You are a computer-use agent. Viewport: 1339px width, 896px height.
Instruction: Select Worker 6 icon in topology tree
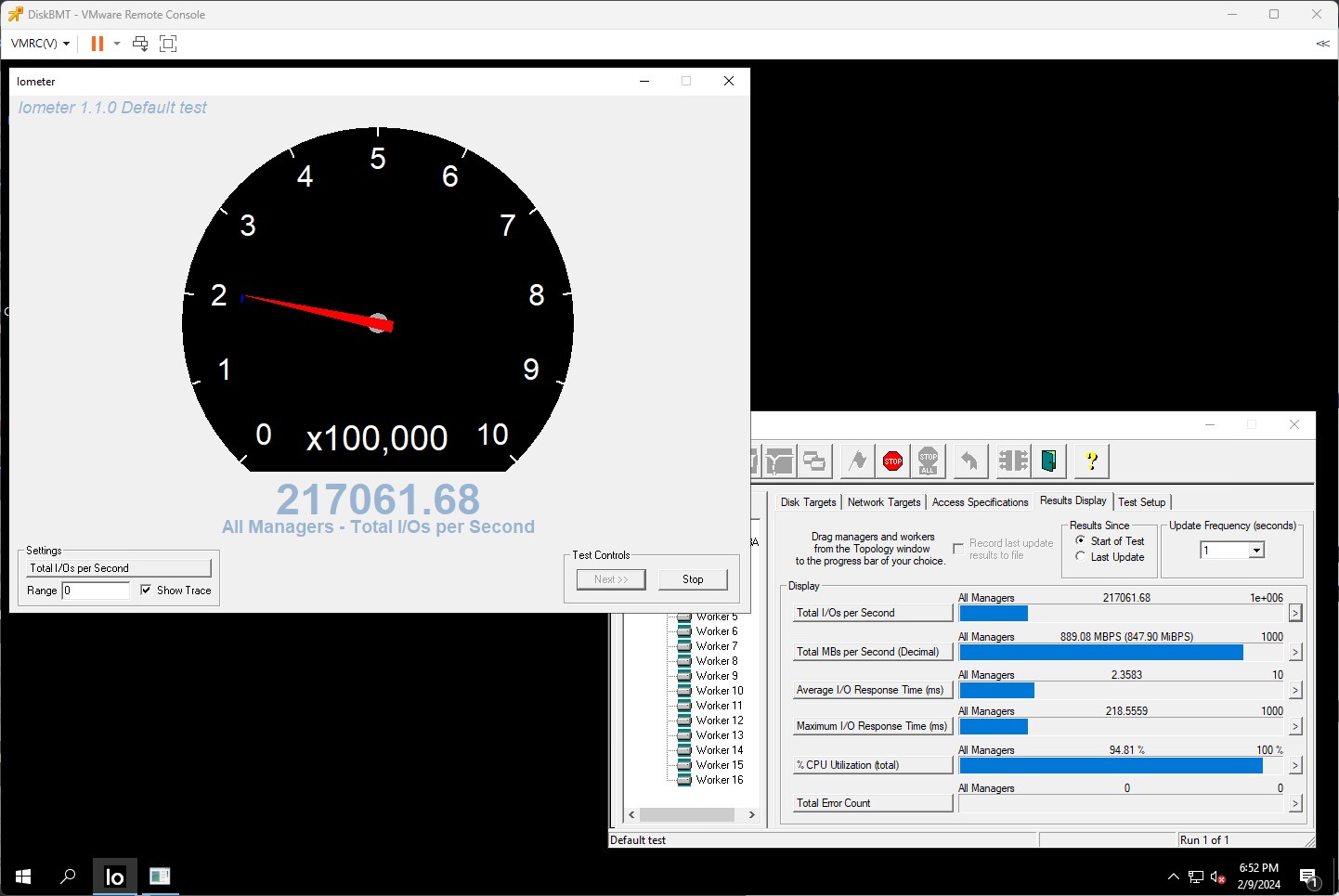click(x=684, y=631)
